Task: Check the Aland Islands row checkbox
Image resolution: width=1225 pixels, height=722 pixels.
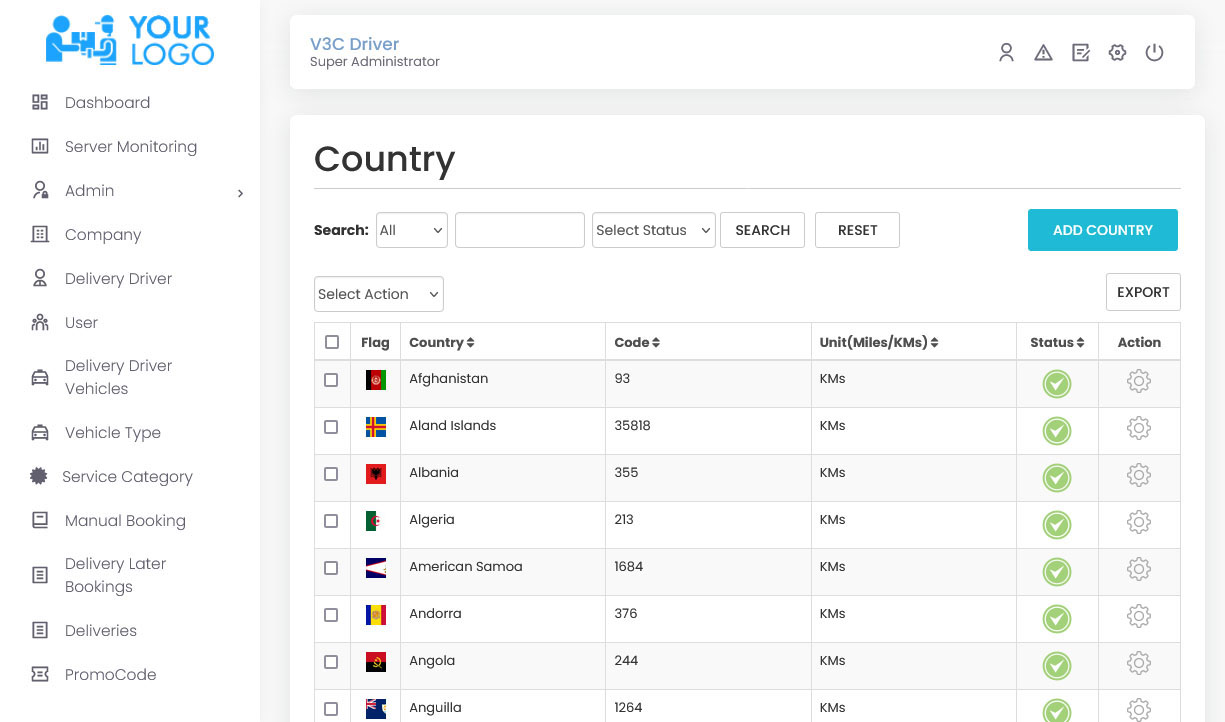Action: (331, 427)
